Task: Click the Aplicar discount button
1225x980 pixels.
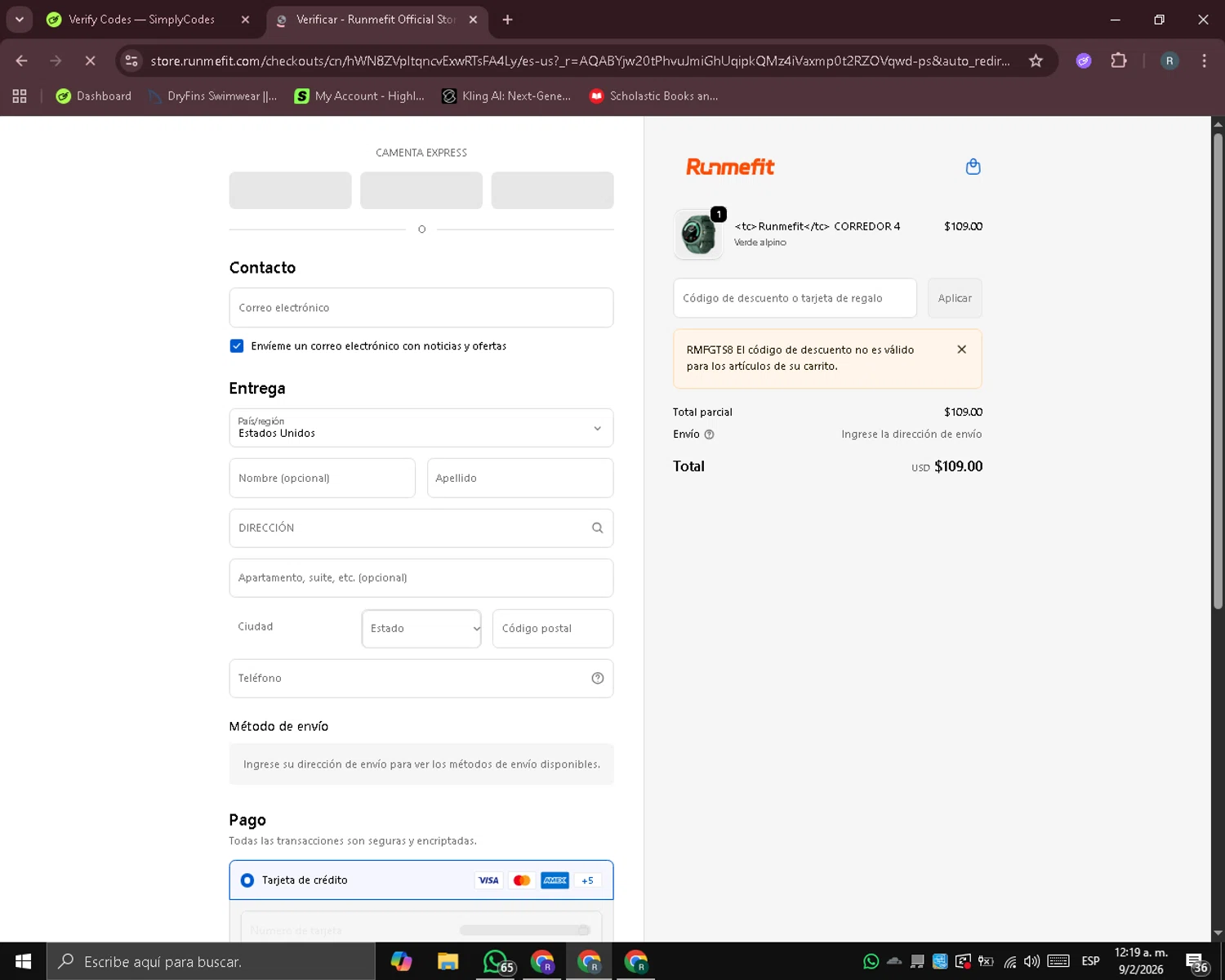Action: point(955,298)
